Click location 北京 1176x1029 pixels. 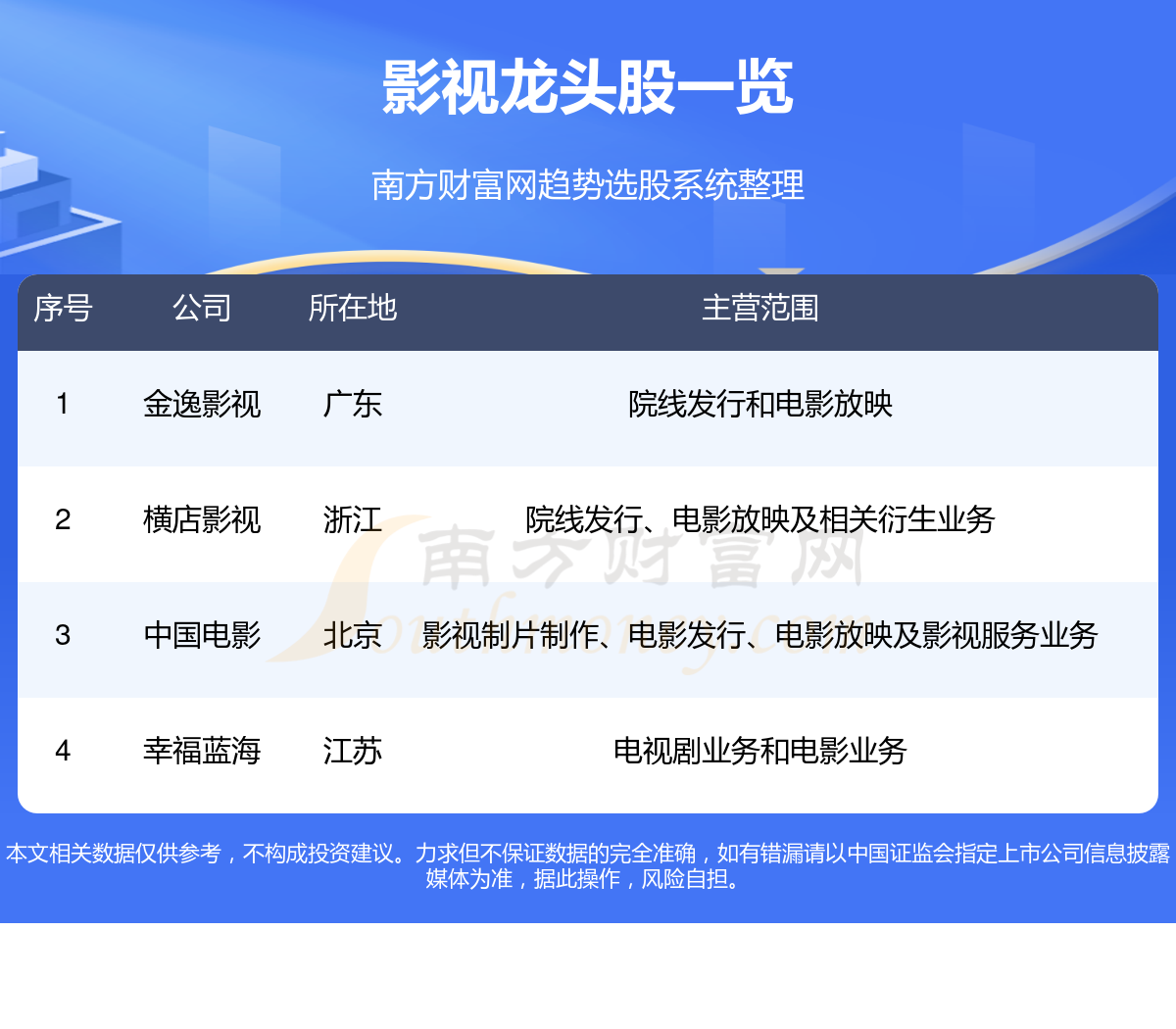click(352, 635)
